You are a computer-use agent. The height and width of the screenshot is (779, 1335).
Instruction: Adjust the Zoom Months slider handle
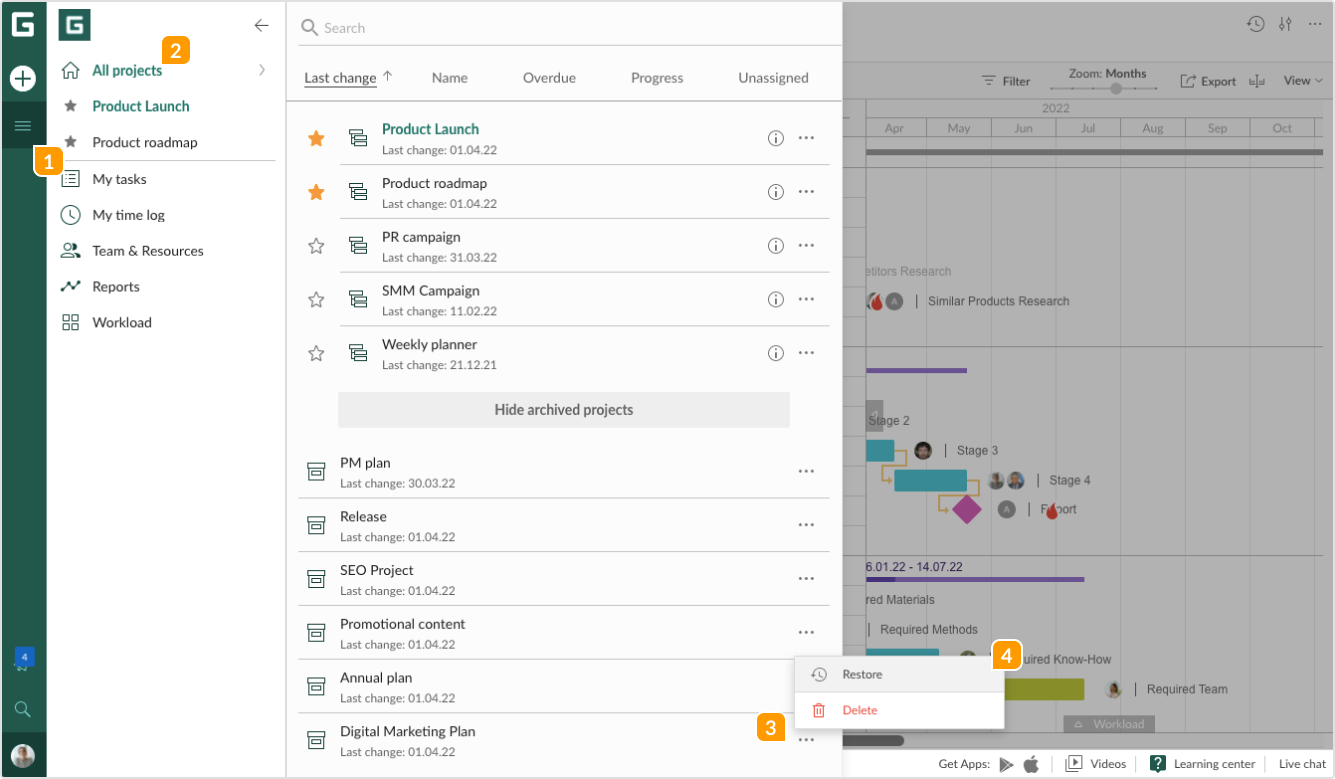[1116, 88]
